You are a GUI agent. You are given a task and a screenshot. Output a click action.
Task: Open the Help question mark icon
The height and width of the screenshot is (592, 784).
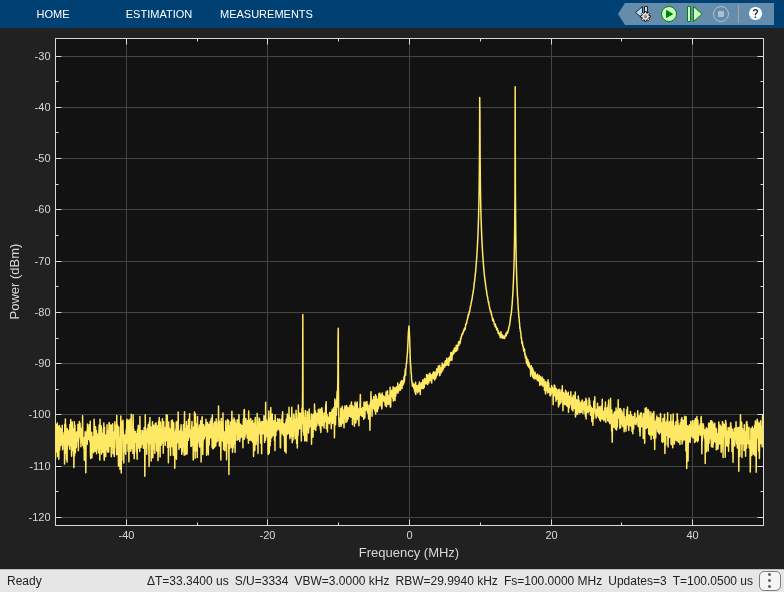tap(755, 14)
